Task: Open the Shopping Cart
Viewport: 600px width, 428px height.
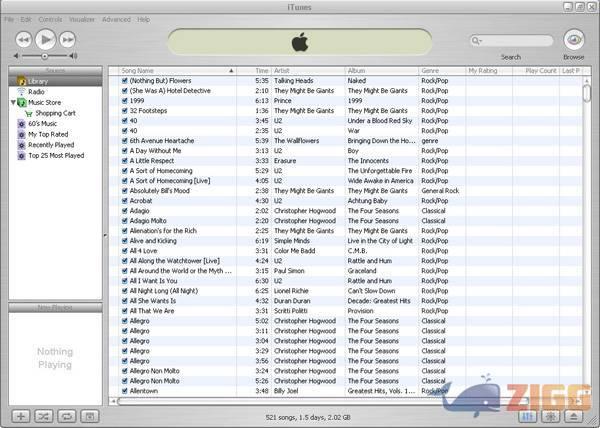Action: pos(55,113)
